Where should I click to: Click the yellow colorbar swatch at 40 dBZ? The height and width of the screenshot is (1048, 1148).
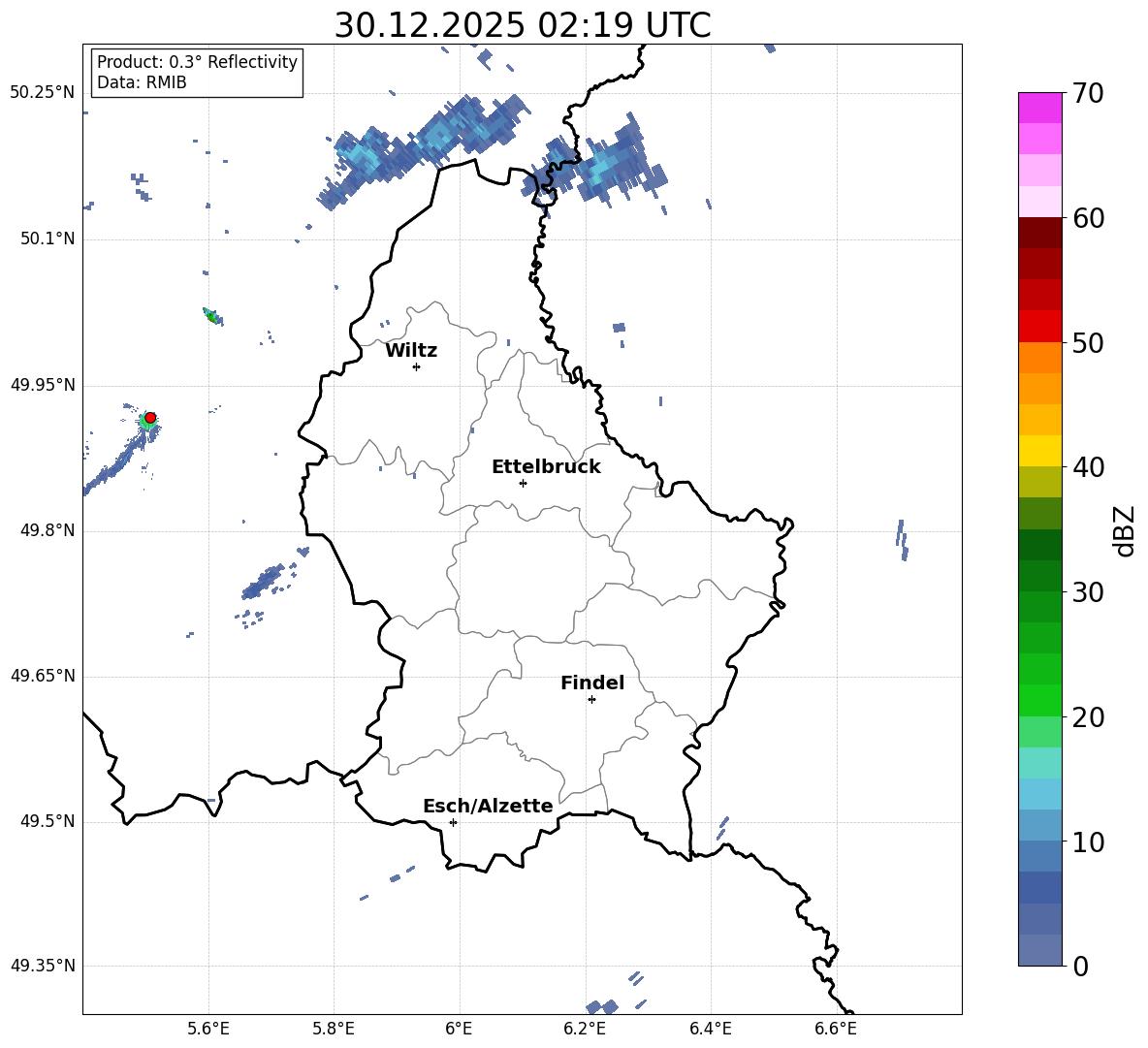(x=1039, y=451)
